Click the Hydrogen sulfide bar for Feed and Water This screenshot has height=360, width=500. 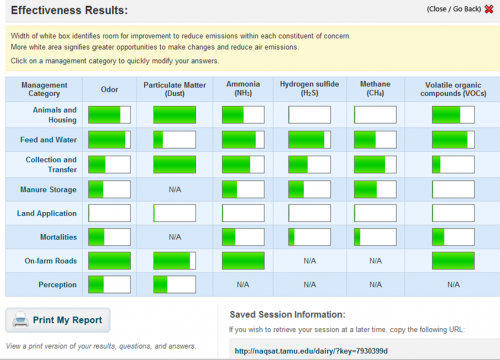pyautogui.click(x=309, y=139)
